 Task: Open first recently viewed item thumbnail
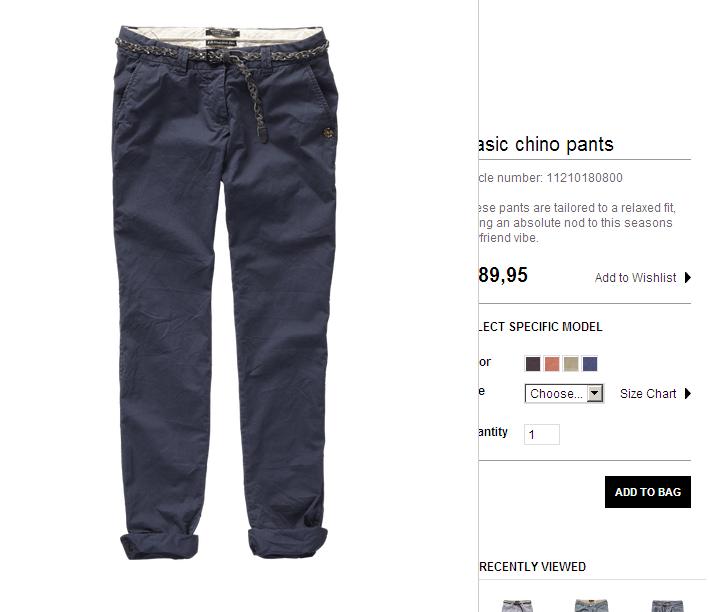[x=517, y=606]
